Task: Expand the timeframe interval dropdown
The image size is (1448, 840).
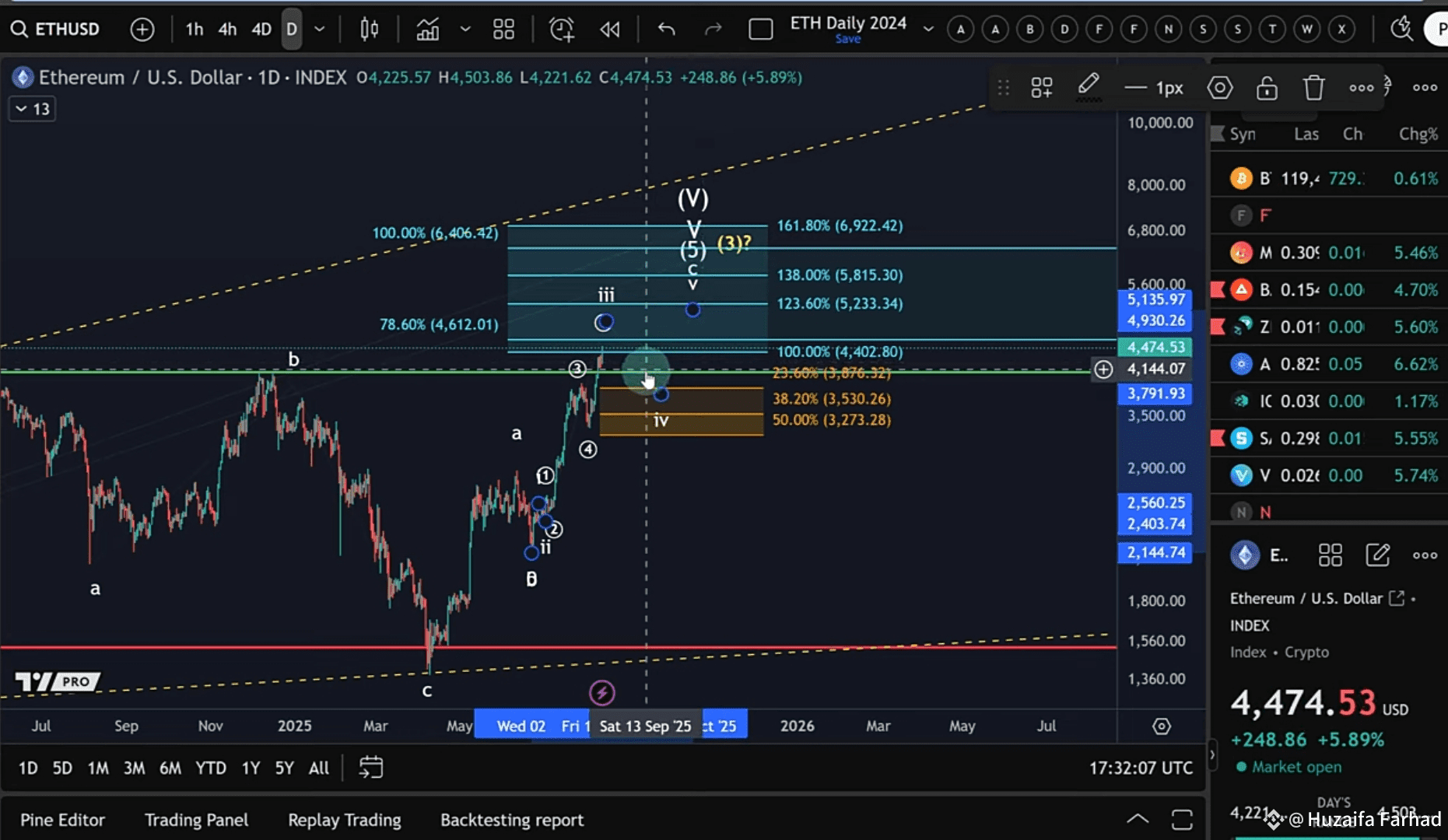Action: click(319, 30)
